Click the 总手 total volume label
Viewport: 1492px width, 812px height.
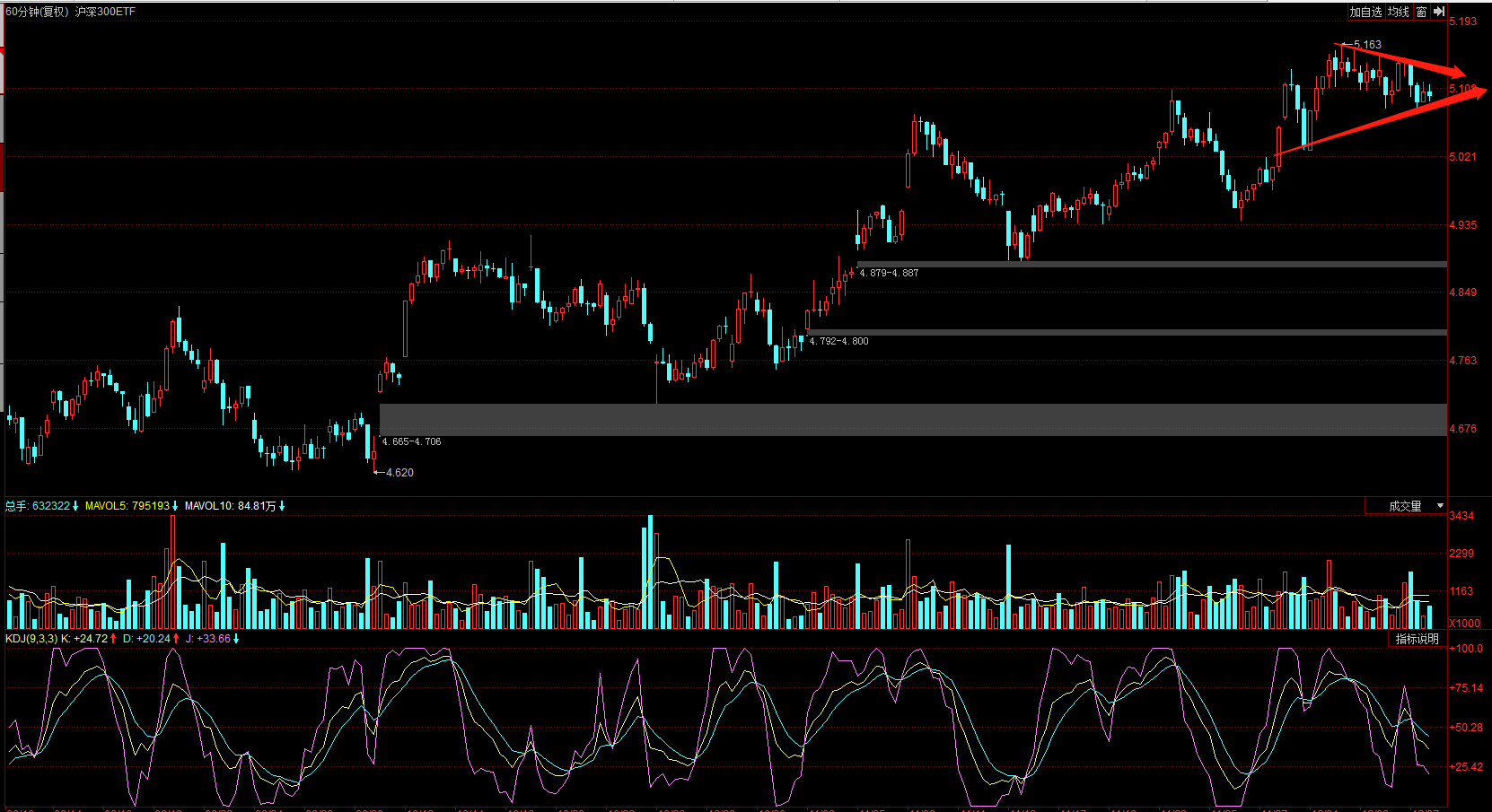[x=16, y=506]
